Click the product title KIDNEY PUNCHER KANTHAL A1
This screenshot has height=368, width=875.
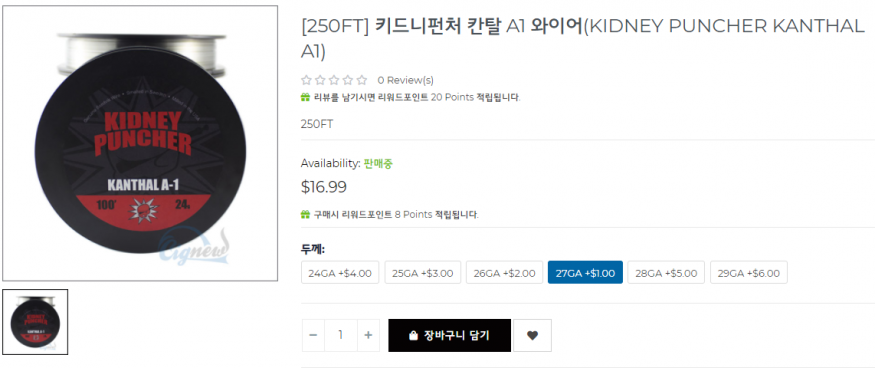click(x=583, y=37)
